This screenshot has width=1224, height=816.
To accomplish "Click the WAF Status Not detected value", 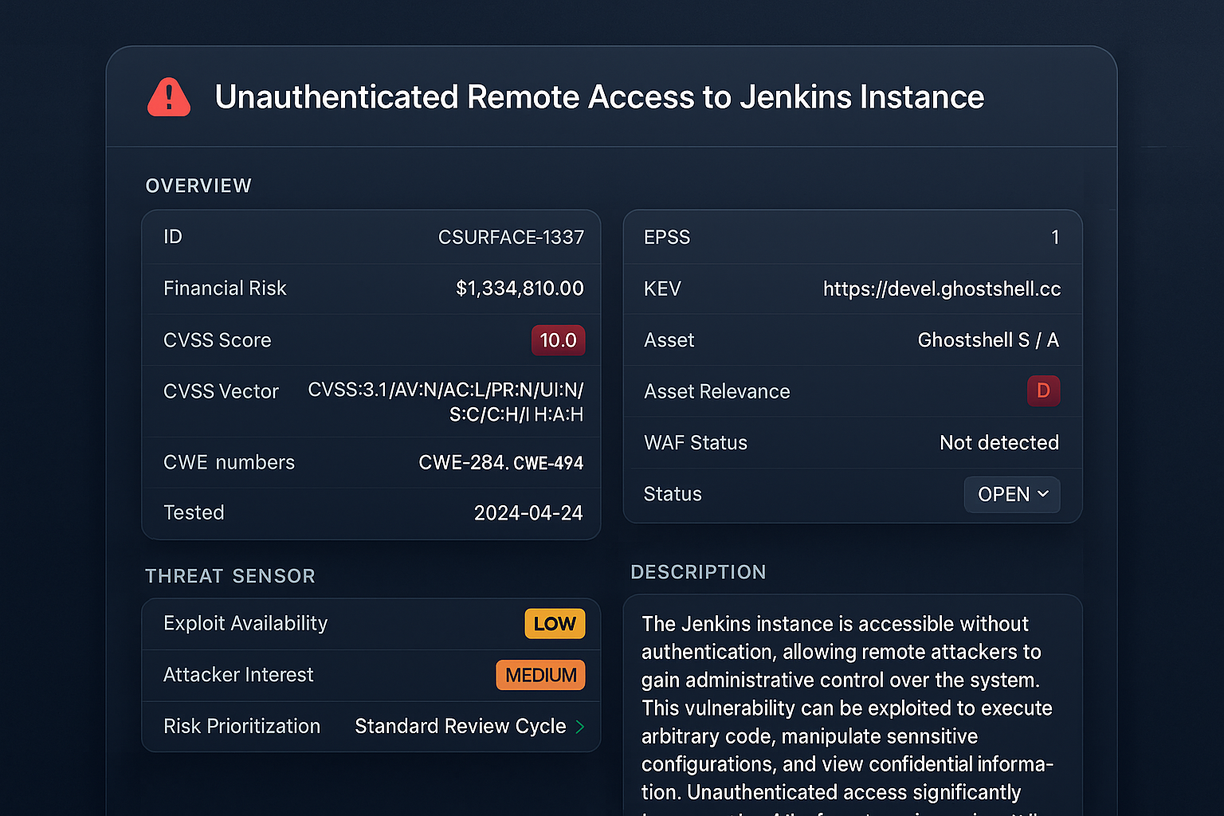I will 999,443.
